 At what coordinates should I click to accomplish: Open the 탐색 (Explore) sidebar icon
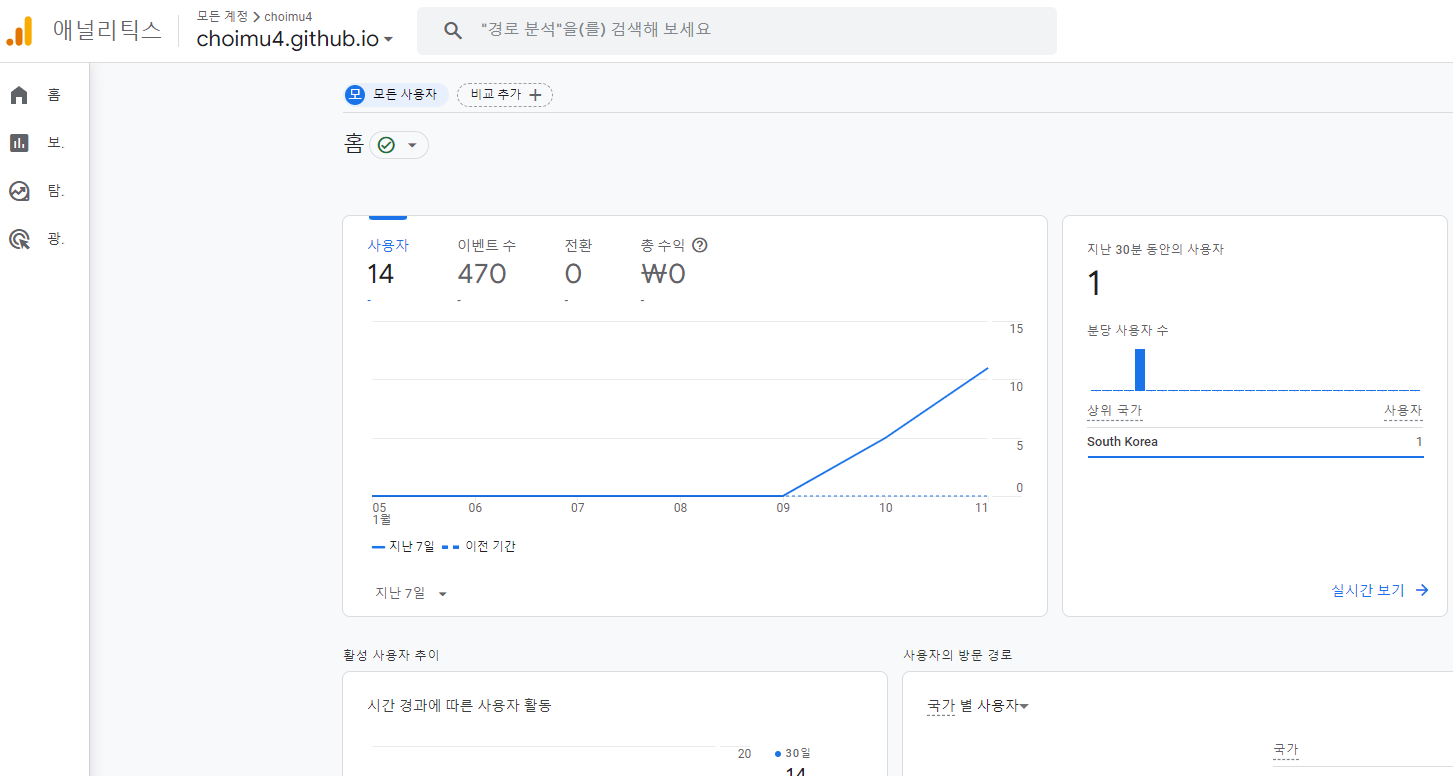pyautogui.click(x=18, y=190)
